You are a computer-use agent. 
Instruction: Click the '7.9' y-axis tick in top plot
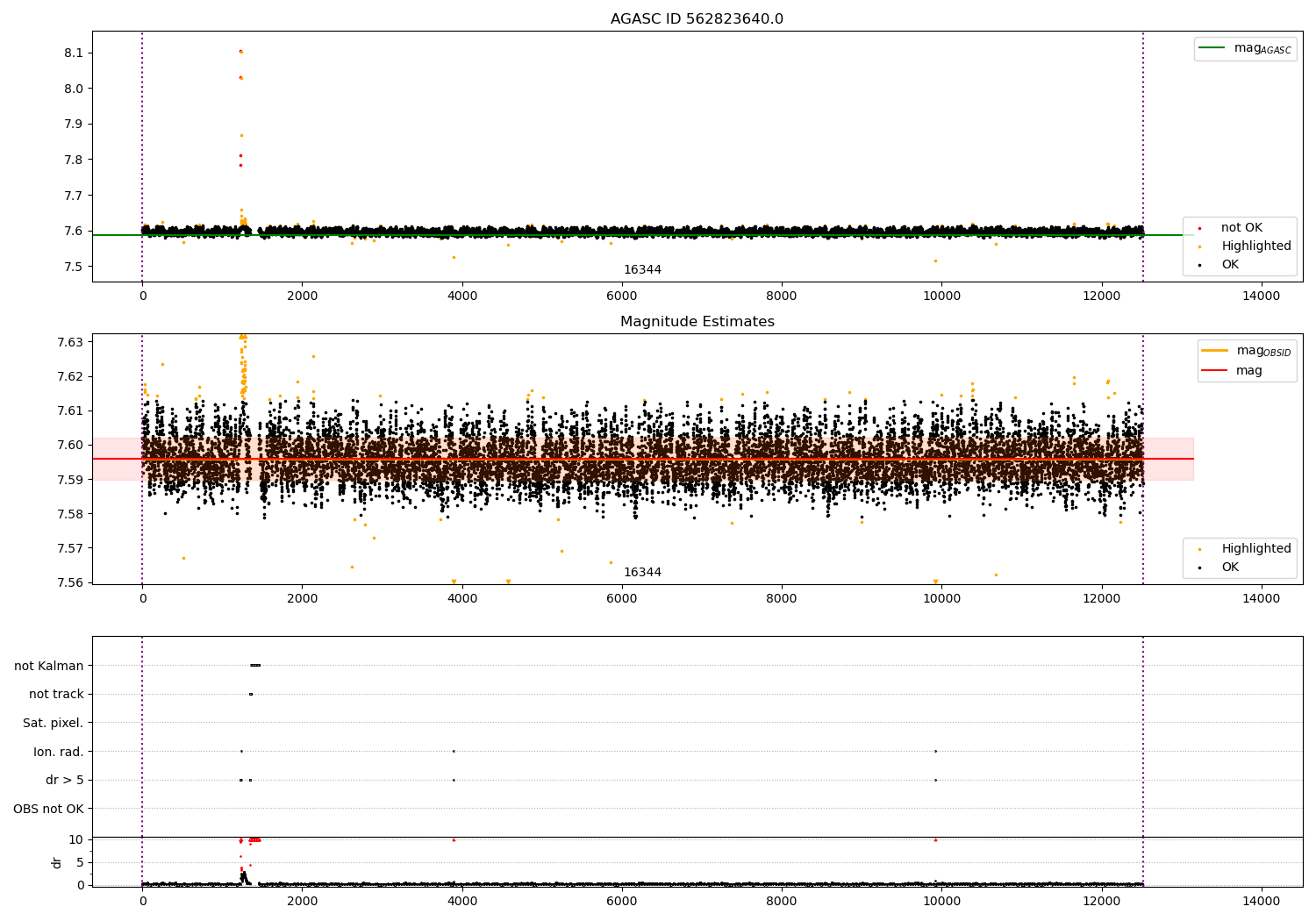click(74, 124)
